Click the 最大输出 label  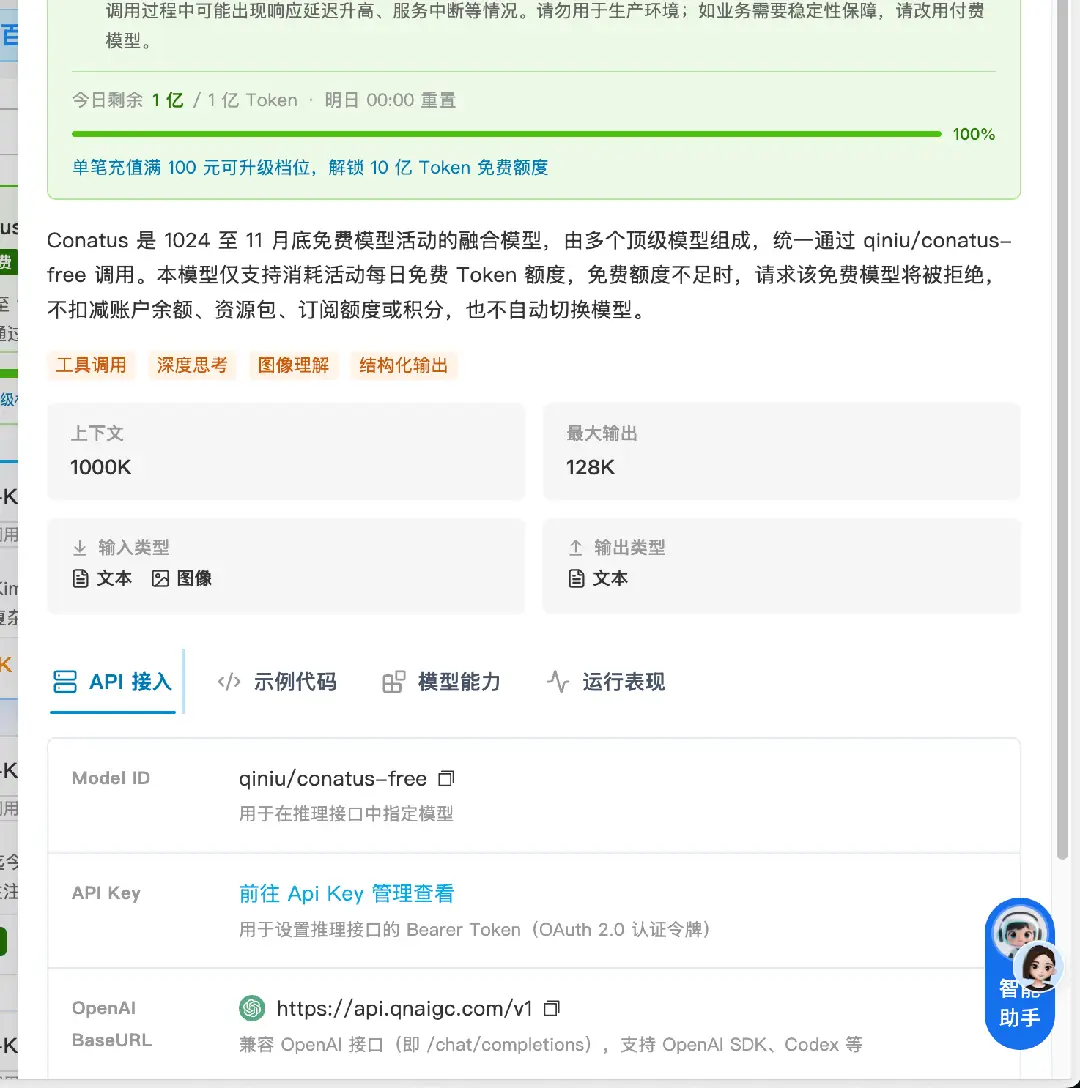pyautogui.click(x=602, y=434)
